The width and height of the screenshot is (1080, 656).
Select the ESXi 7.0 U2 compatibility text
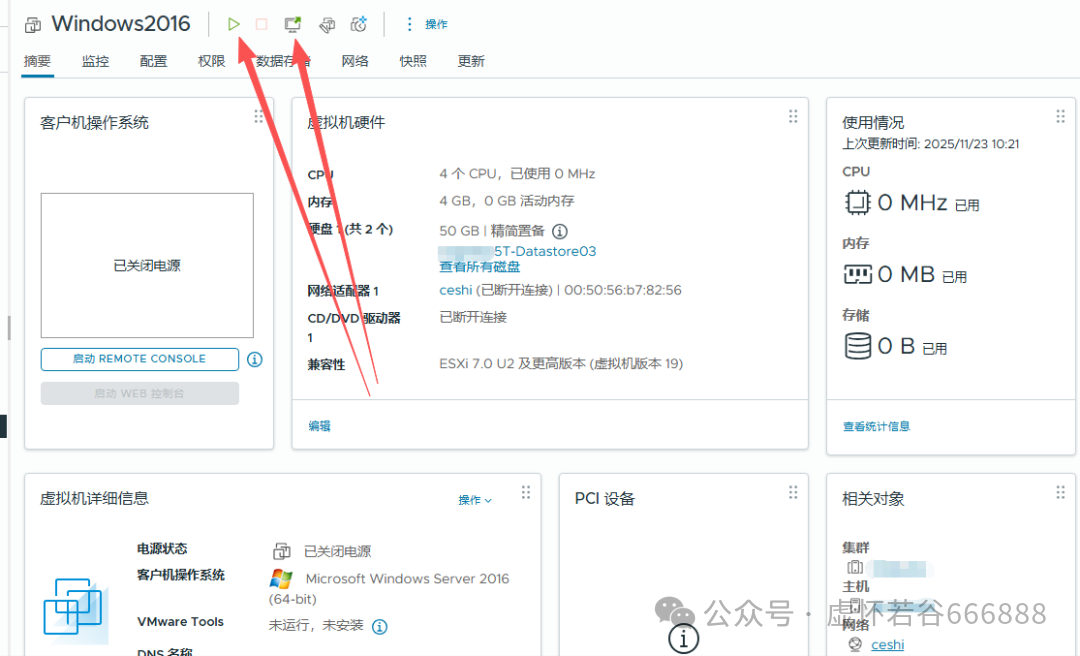point(561,363)
